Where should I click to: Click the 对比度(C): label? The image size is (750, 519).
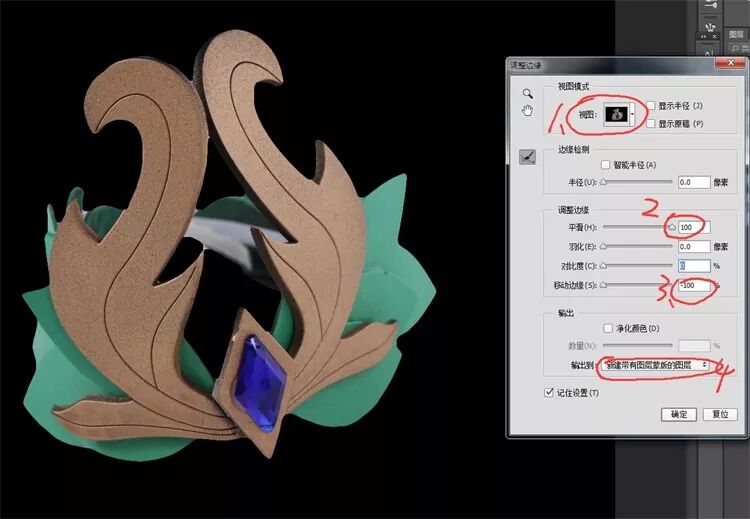579,265
